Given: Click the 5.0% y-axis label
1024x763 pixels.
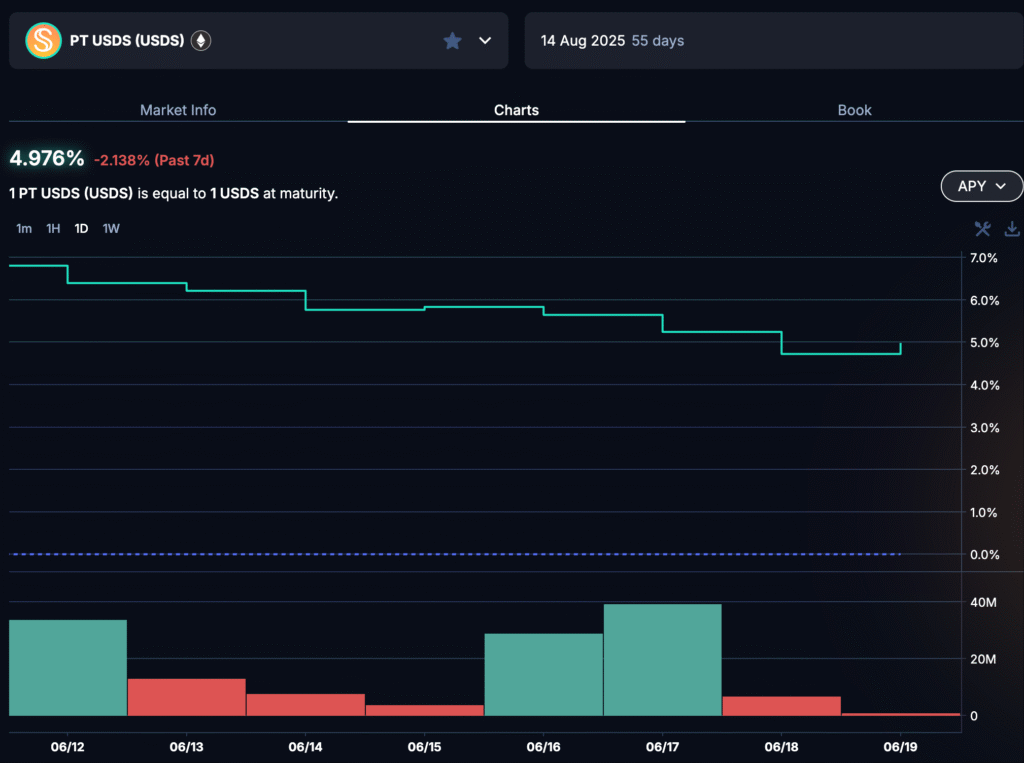Looking at the screenshot, I should point(984,342).
